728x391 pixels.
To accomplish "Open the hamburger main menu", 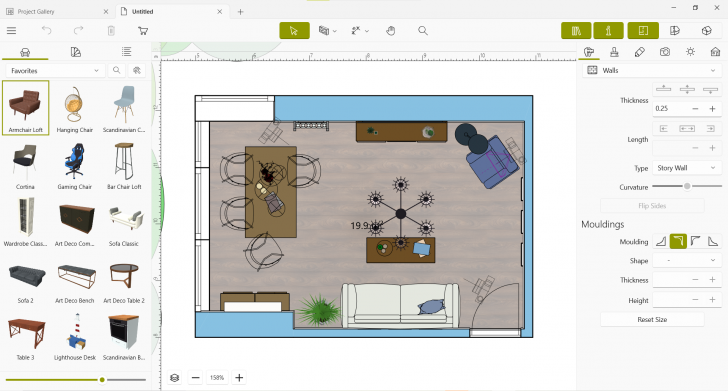I will (x=12, y=31).
